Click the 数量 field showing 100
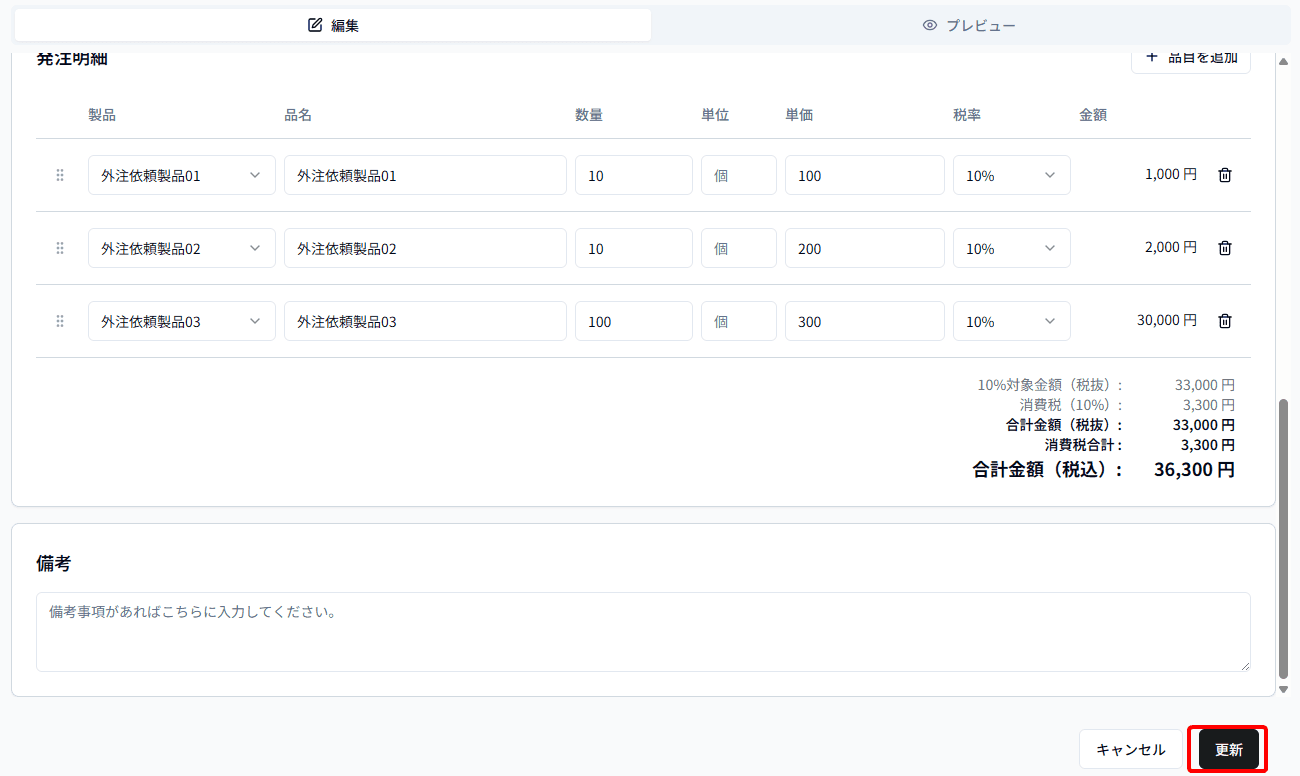1300x776 pixels. click(633, 320)
